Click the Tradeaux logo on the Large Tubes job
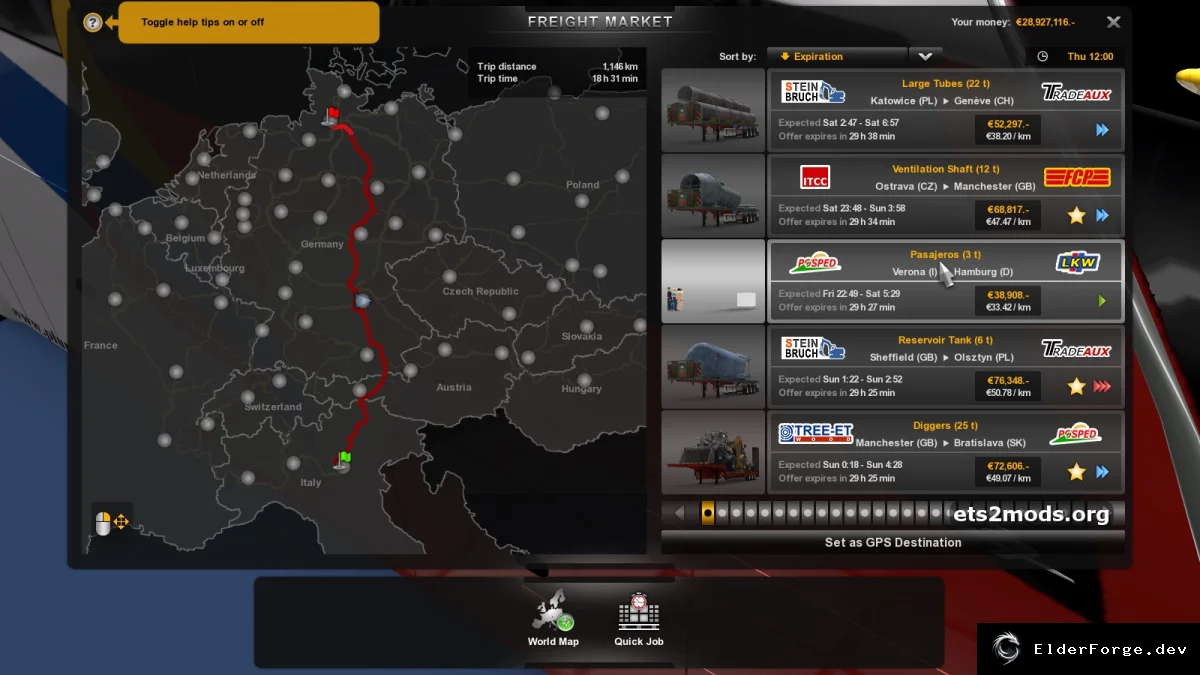Viewport: 1200px width, 675px height. tap(1076, 93)
